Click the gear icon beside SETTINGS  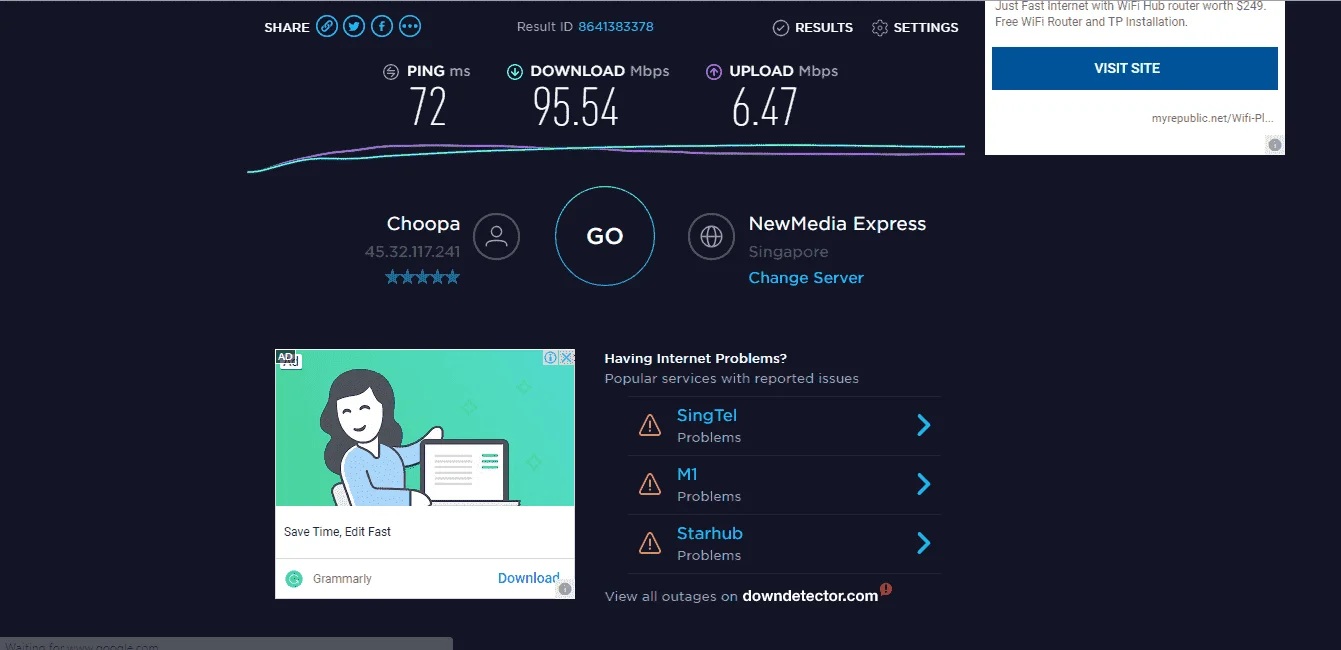click(x=880, y=28)
